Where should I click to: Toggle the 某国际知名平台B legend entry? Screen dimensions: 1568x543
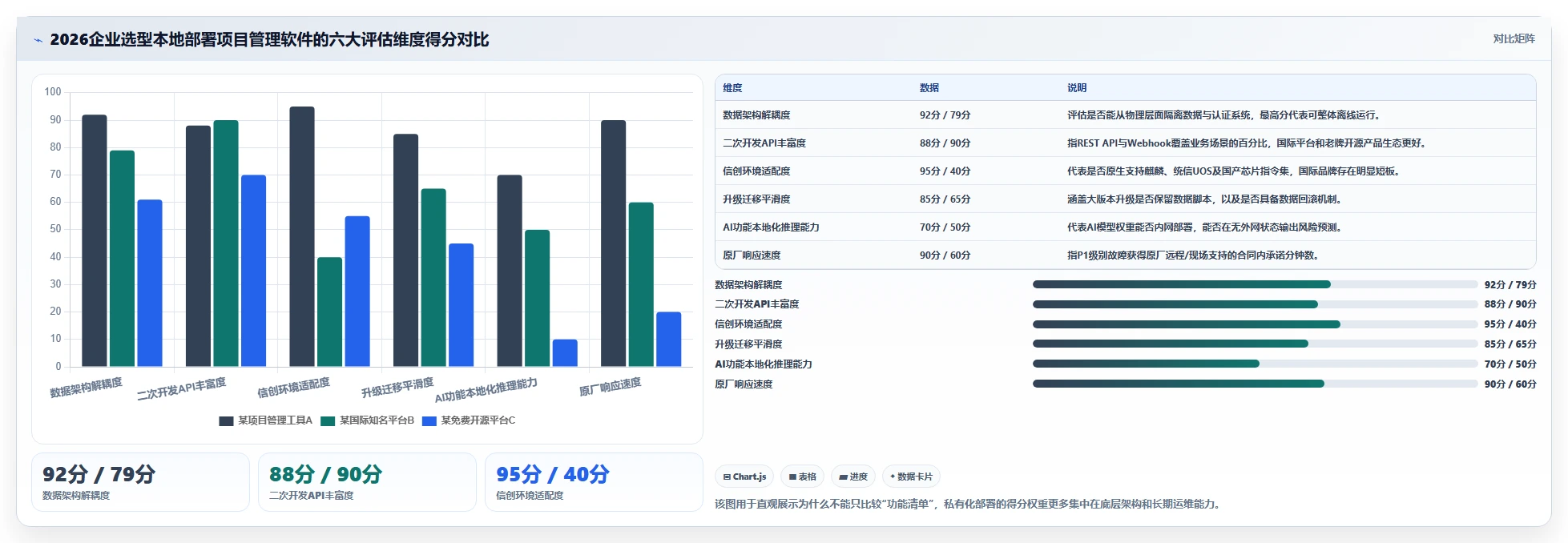pyautogui.click(x=367, y=420)
